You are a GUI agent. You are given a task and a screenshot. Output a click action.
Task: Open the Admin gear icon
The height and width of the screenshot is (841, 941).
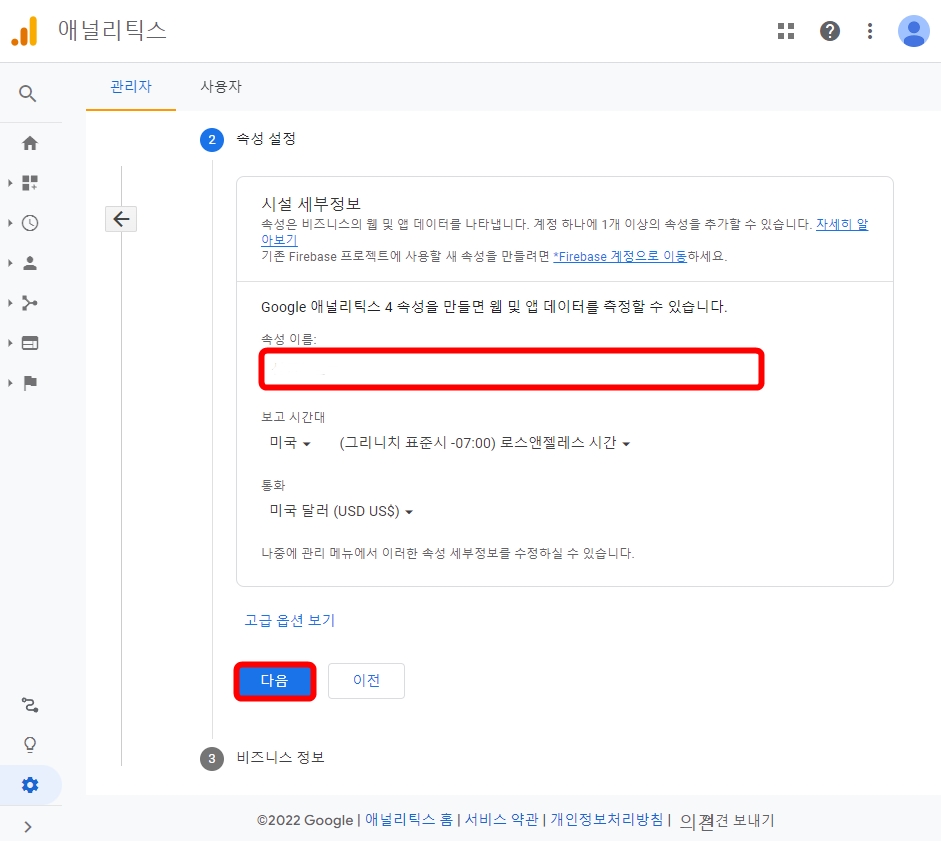coord(30,784)
